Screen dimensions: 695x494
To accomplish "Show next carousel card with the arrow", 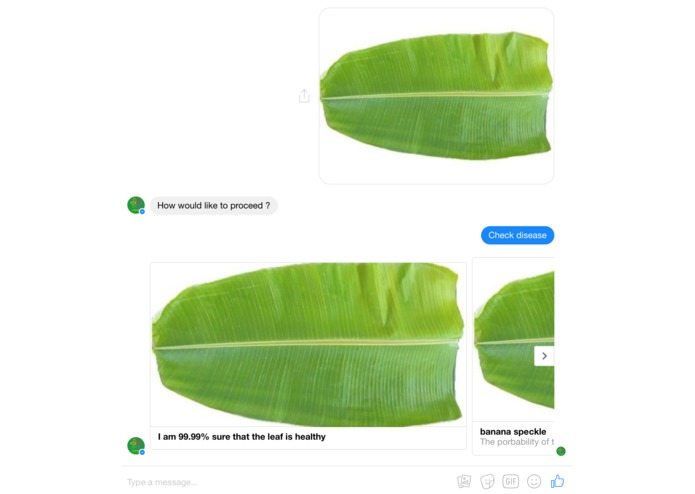I will [544, 356].
